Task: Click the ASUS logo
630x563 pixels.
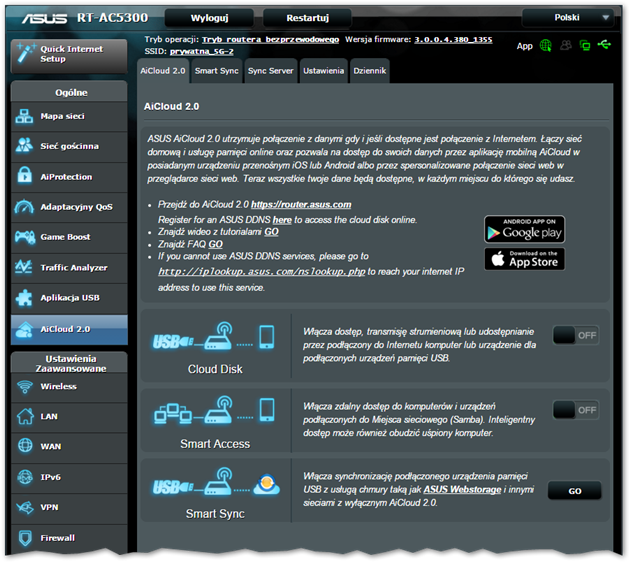Action: coord(45,18)
